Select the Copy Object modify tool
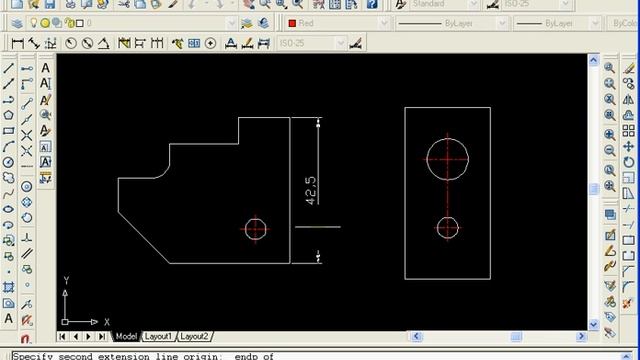Screen dimensions: 640x360 pos(629,84)
